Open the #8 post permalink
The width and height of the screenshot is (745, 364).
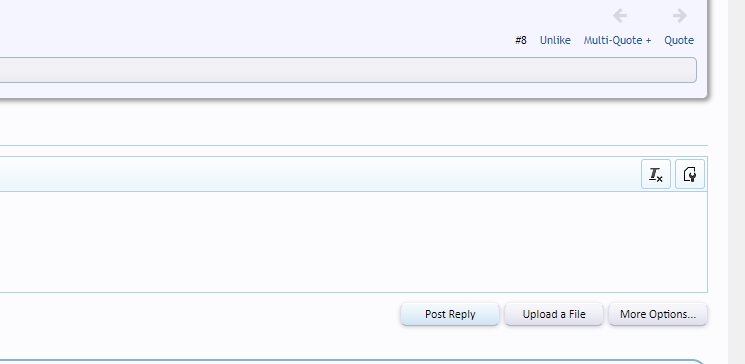(x=521, y=40)
